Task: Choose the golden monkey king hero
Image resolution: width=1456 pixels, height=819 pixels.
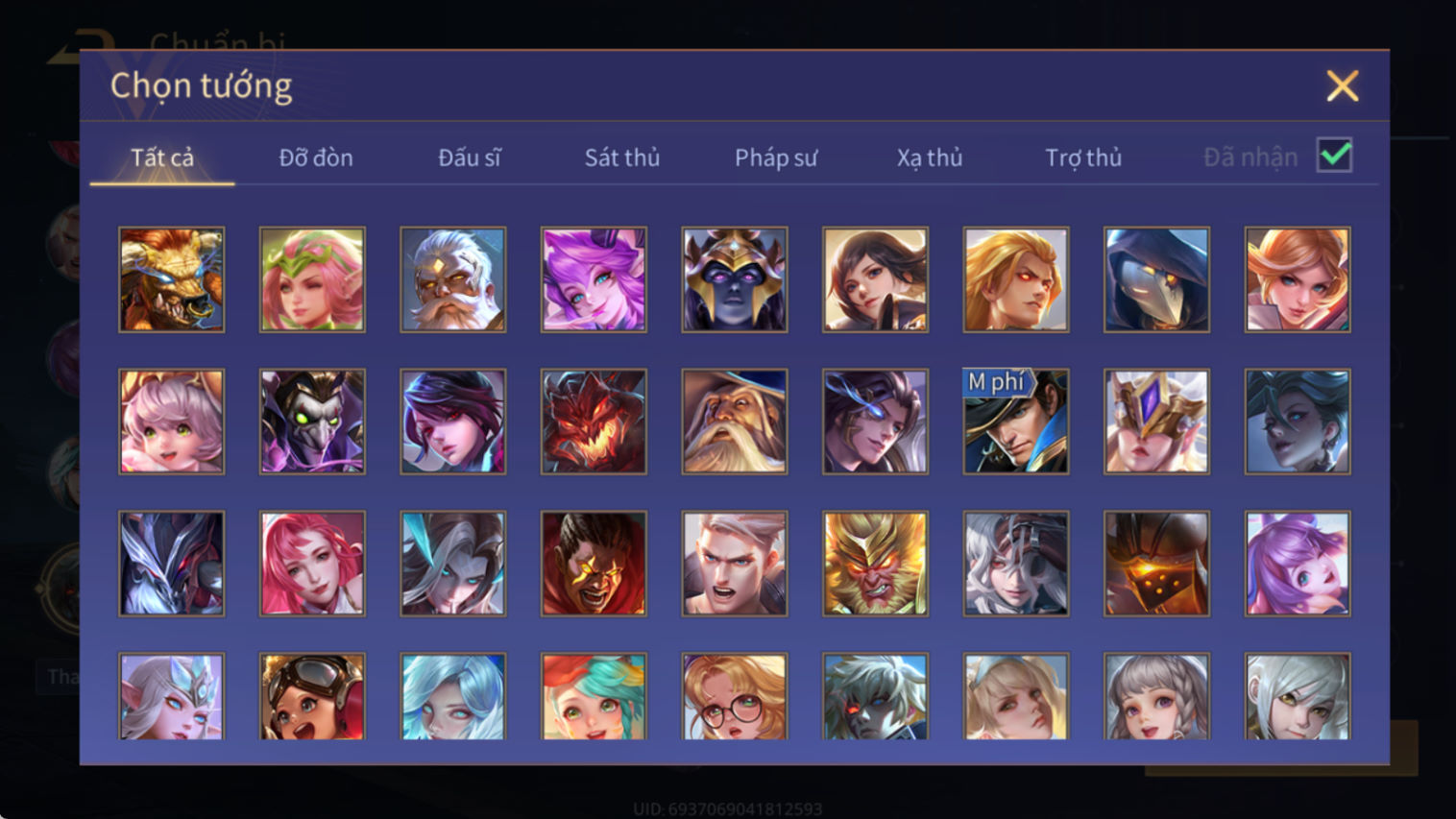Action: click(875, 564)
